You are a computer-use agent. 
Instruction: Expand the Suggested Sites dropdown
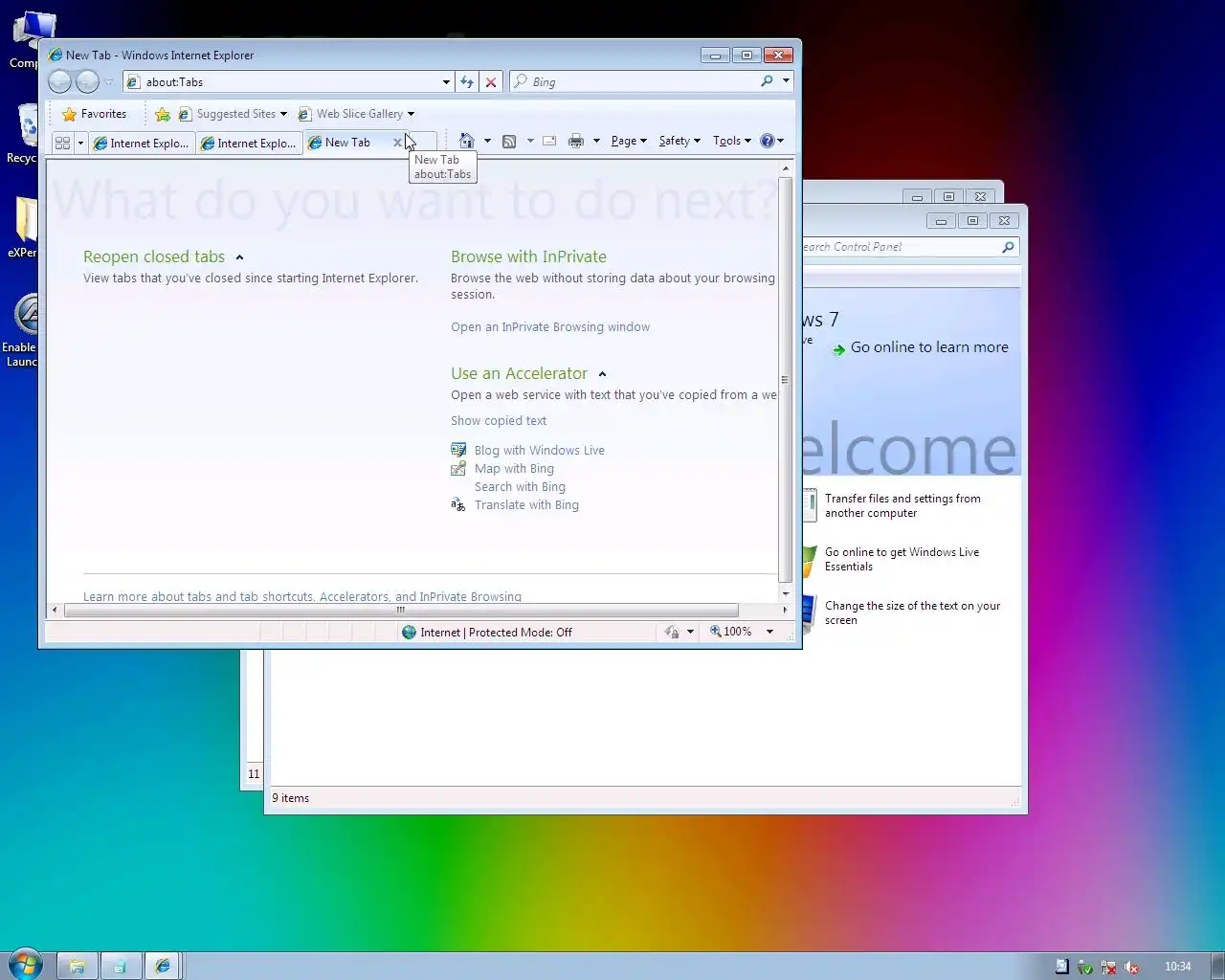point(283,114)
